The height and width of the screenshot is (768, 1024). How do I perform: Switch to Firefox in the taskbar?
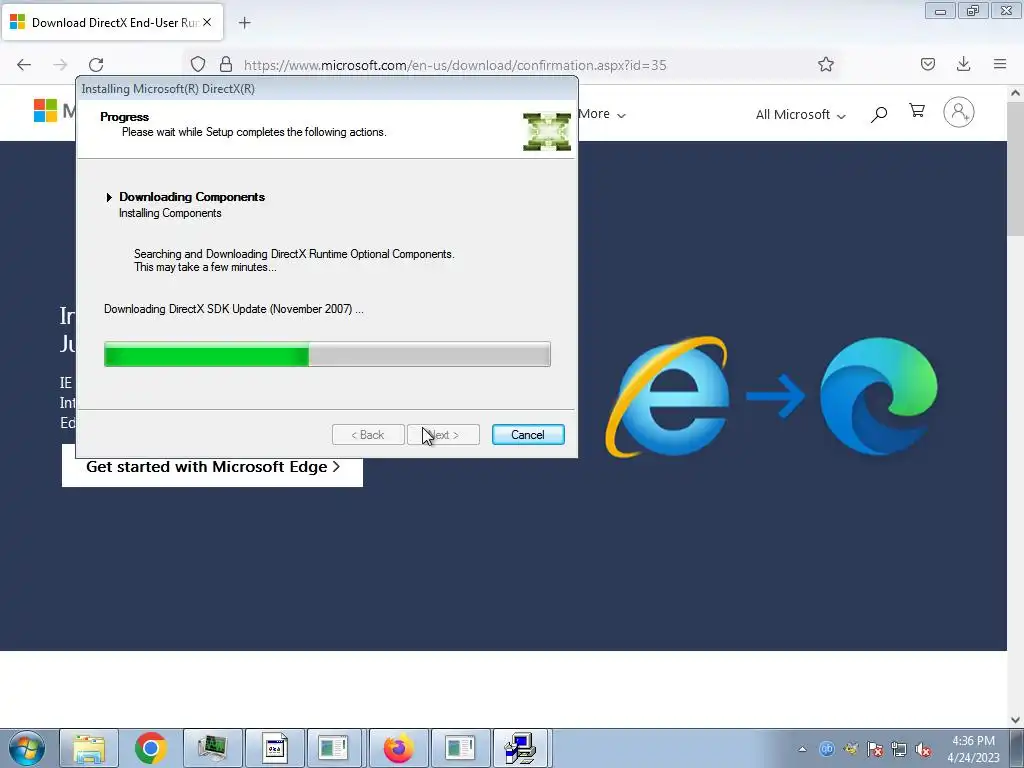tap(398, 748)
